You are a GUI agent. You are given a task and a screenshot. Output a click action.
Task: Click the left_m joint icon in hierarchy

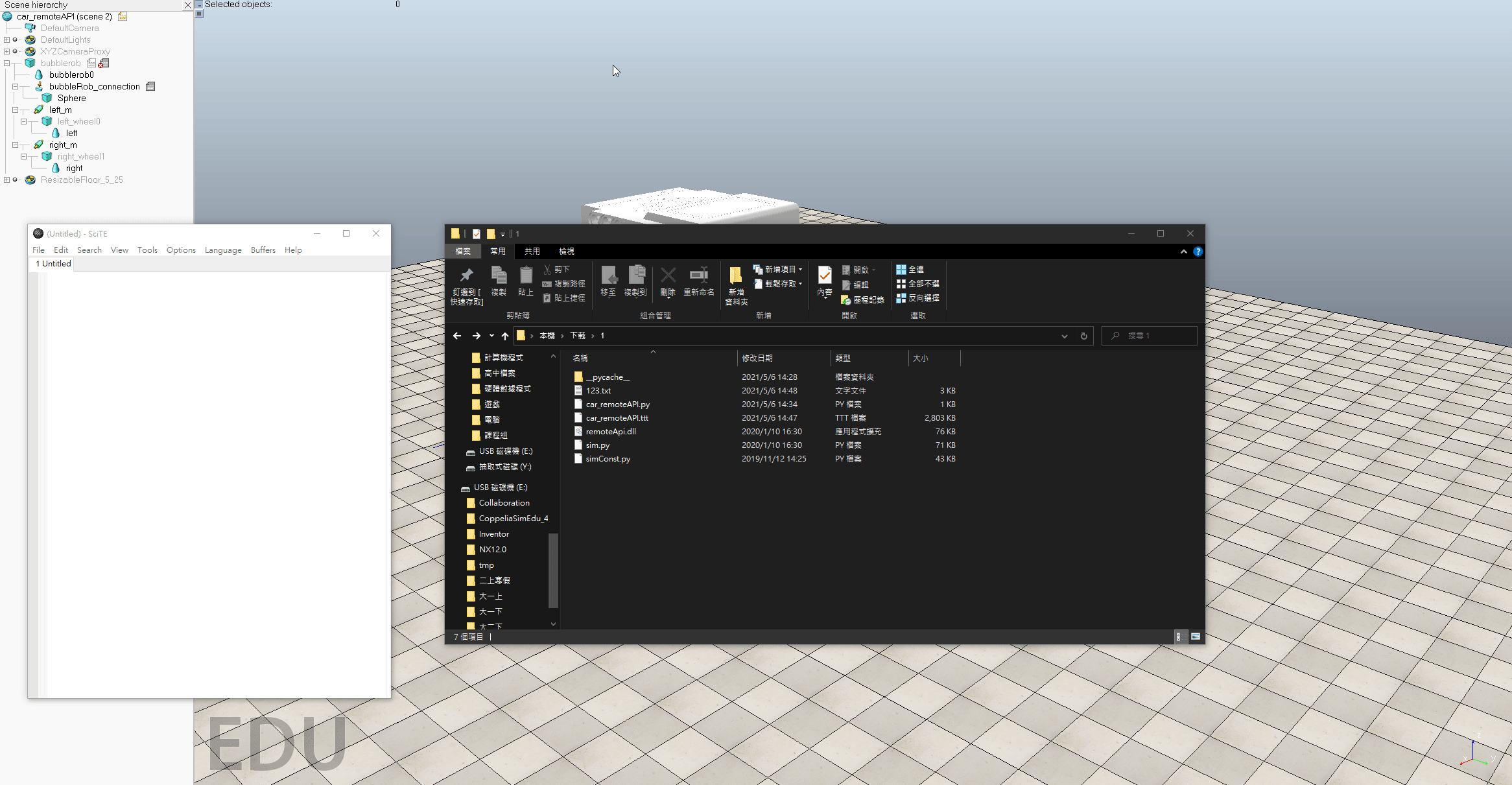pyautogui.click(x=39, y=110)
